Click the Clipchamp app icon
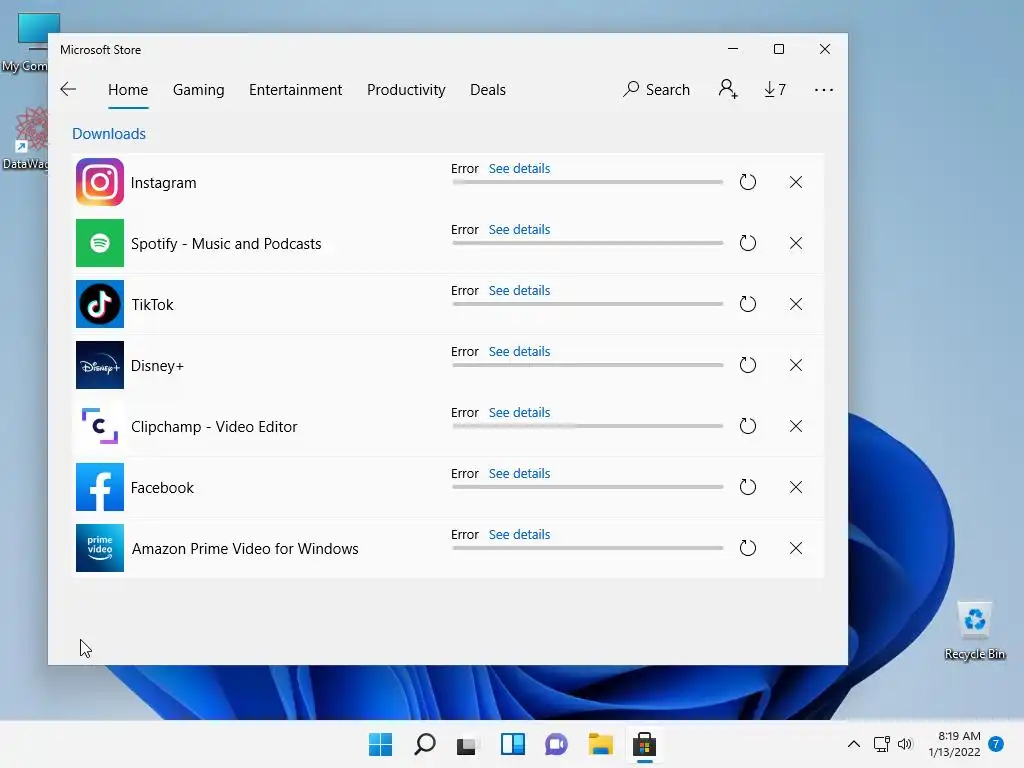This screenshot has height=768, width=1024. point(100,426)
